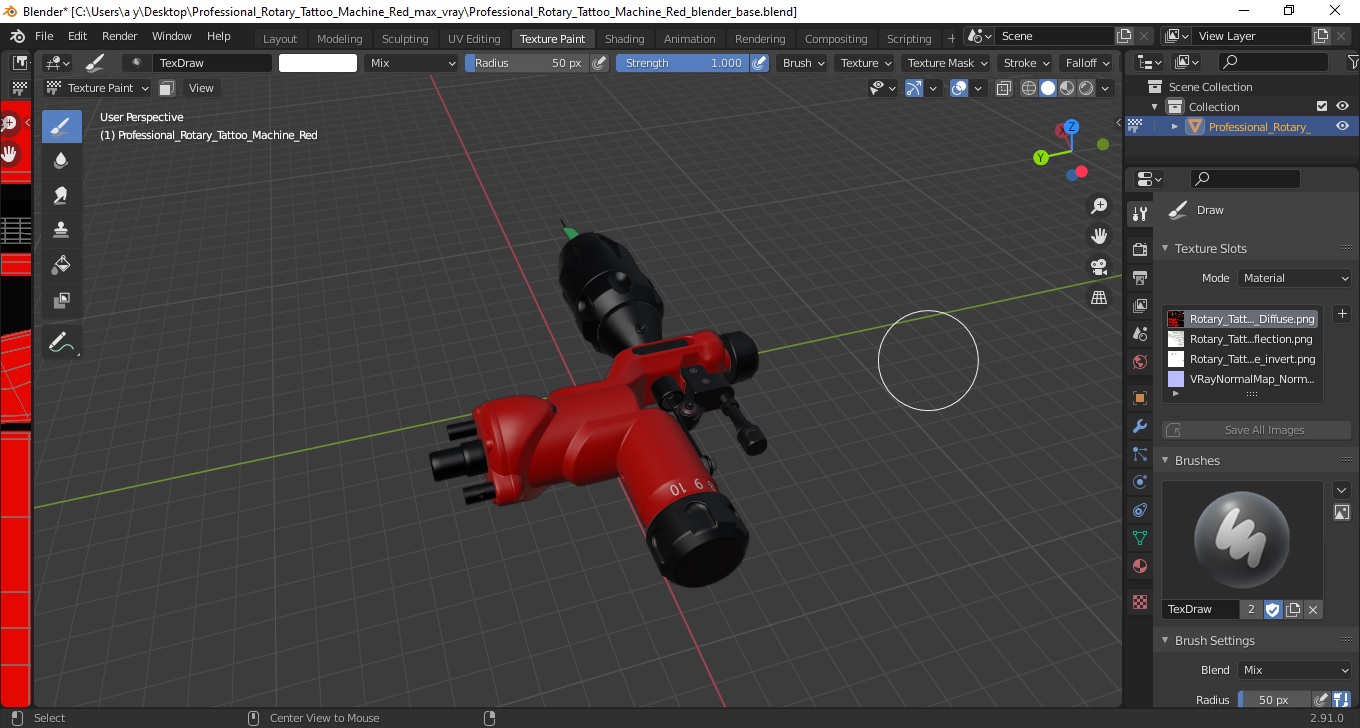Open World properties tab

[x=1139, y=362]
